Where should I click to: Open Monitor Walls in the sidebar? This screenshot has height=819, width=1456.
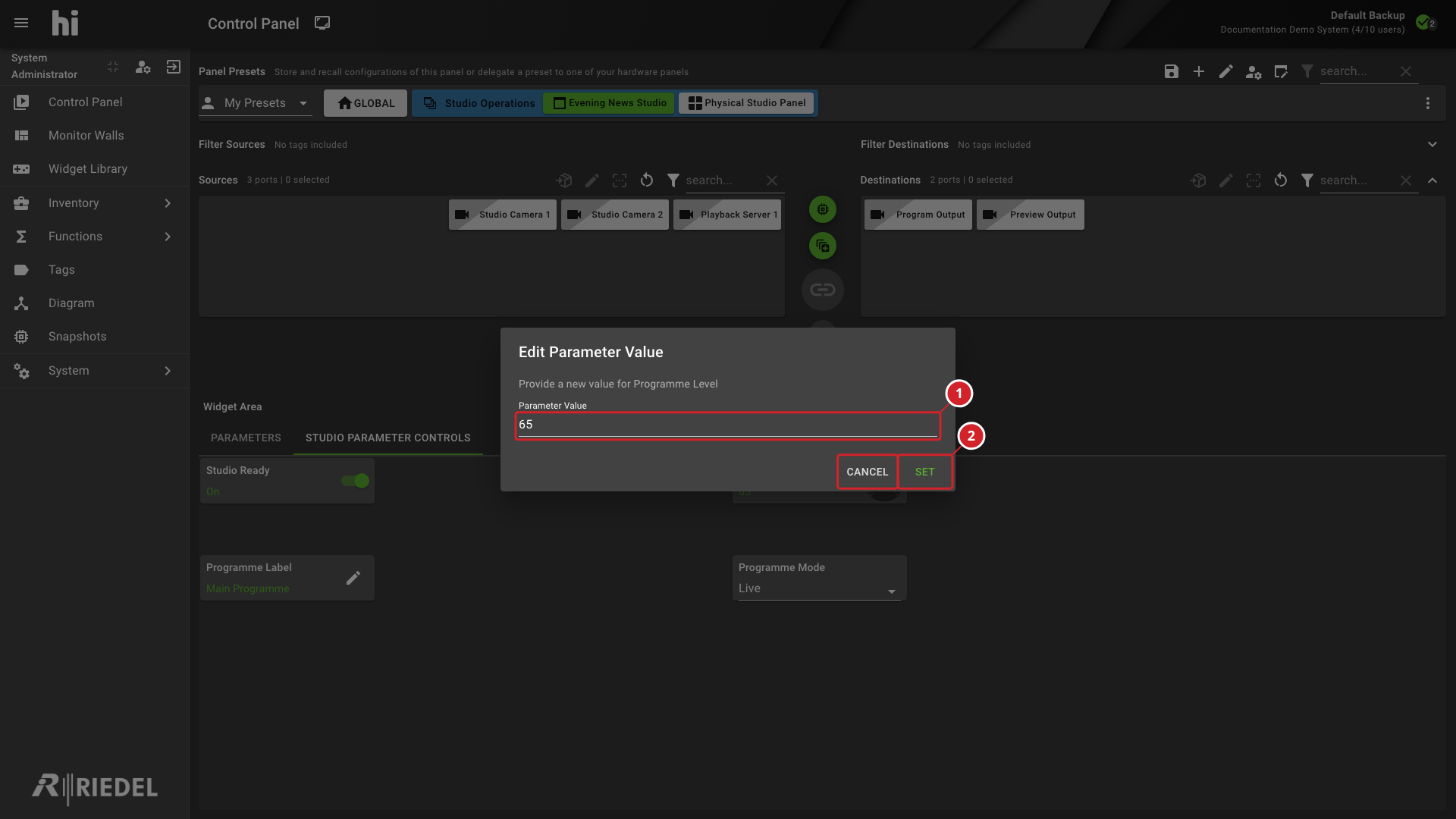pos(94,136)
